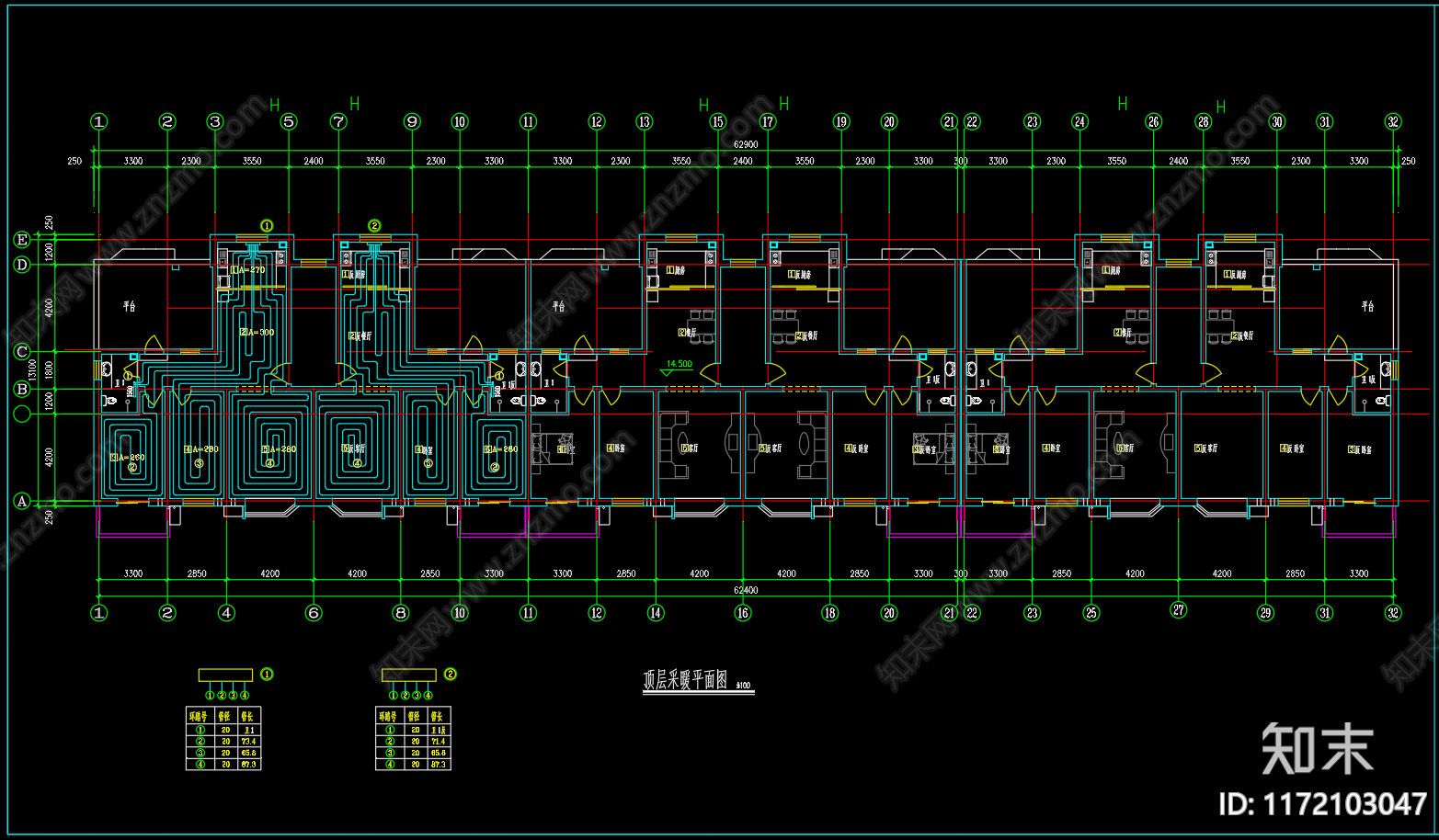
Task: Click axis bubble D on the left
Action: coord(22,265)
